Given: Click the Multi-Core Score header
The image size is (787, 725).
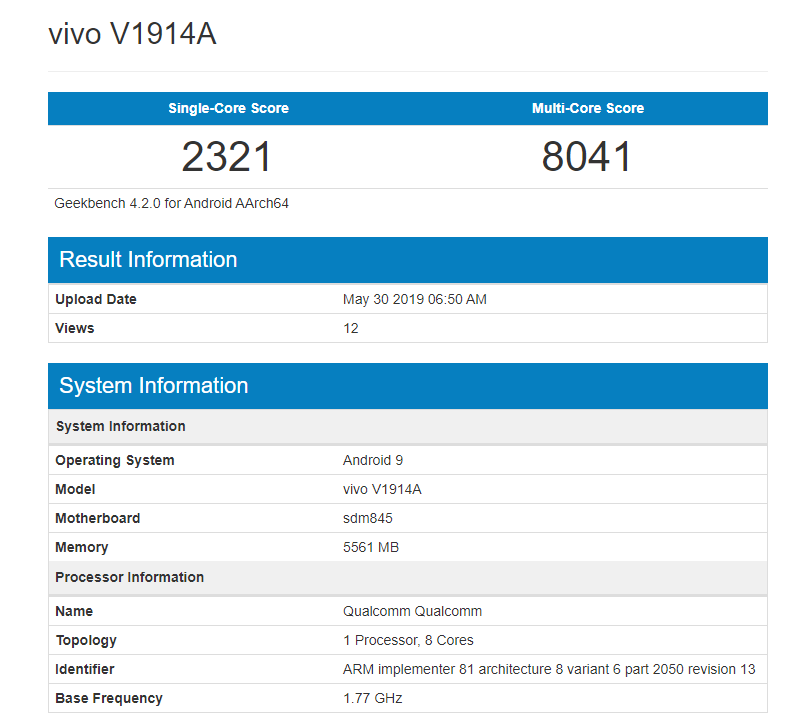Looking at the screenshot, I should [x=588, y=108].
